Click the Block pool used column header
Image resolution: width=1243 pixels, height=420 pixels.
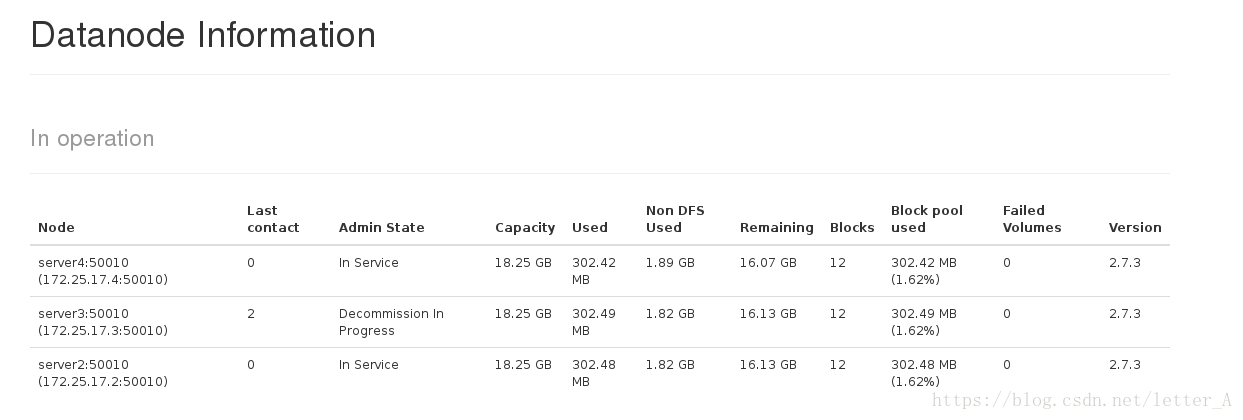927,219
